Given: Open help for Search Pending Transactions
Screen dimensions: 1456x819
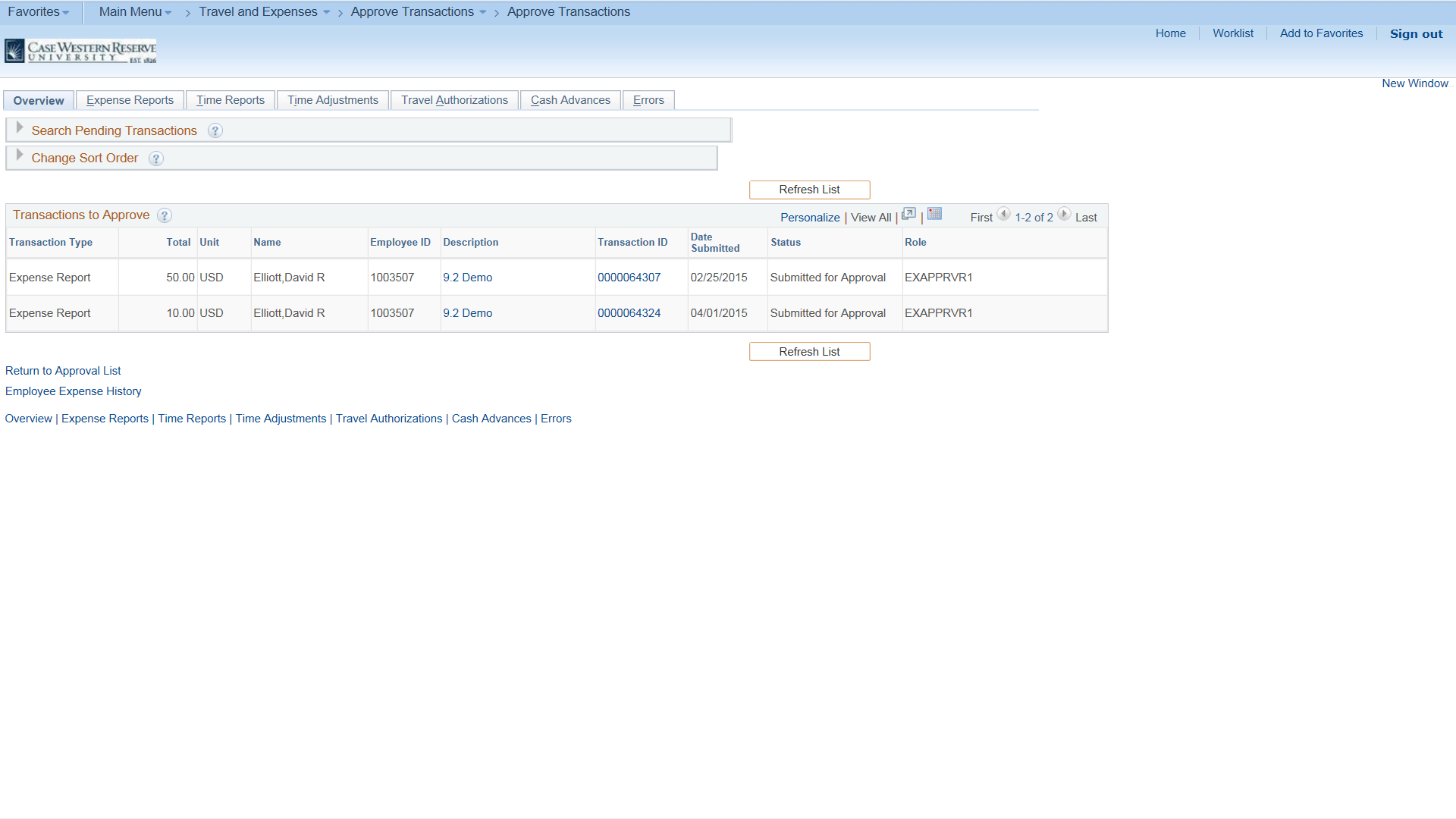Looking at the screenshot, I should coord(215,130).
